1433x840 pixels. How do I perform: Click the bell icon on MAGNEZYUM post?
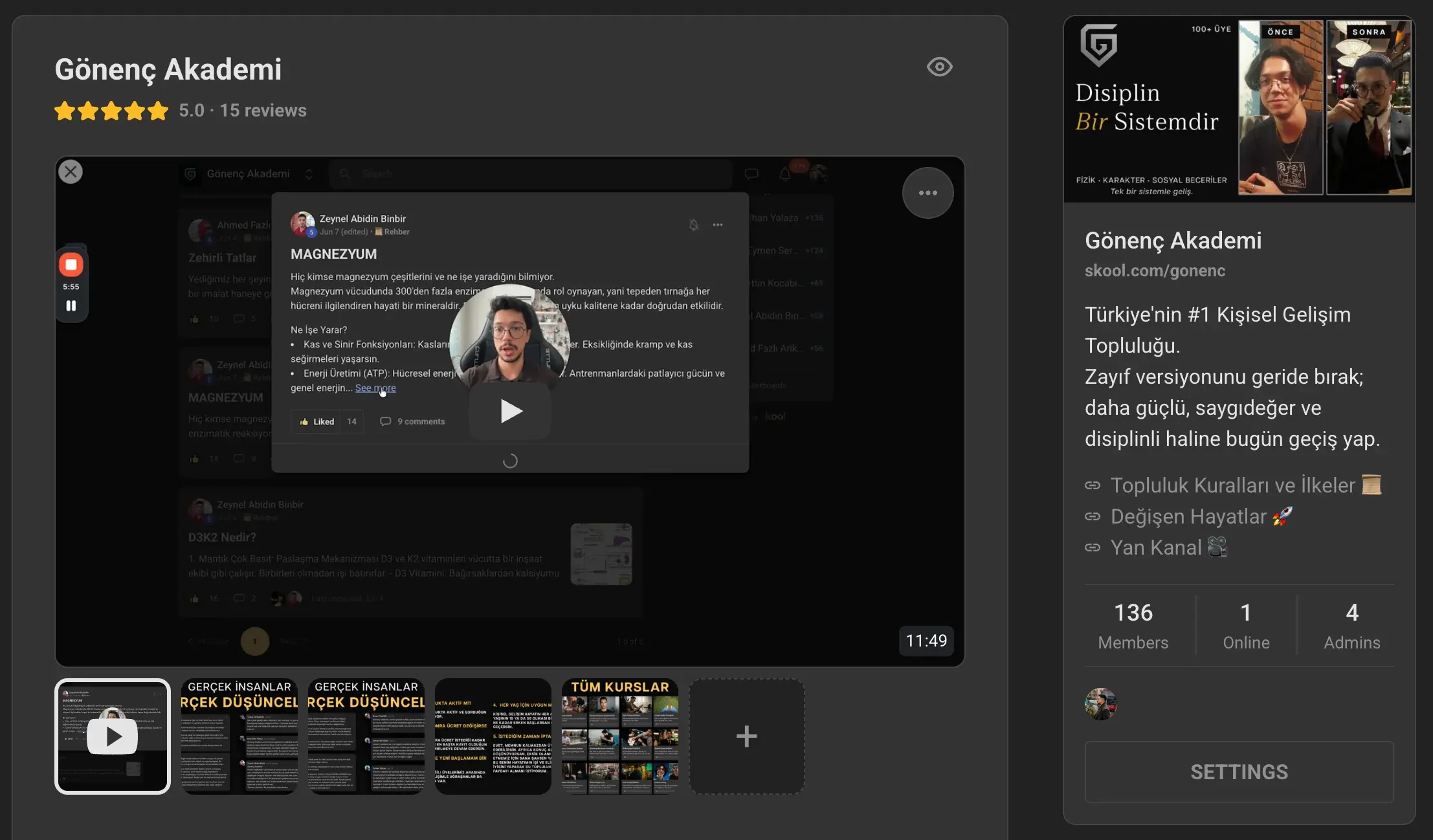click(x=693, y=225)
